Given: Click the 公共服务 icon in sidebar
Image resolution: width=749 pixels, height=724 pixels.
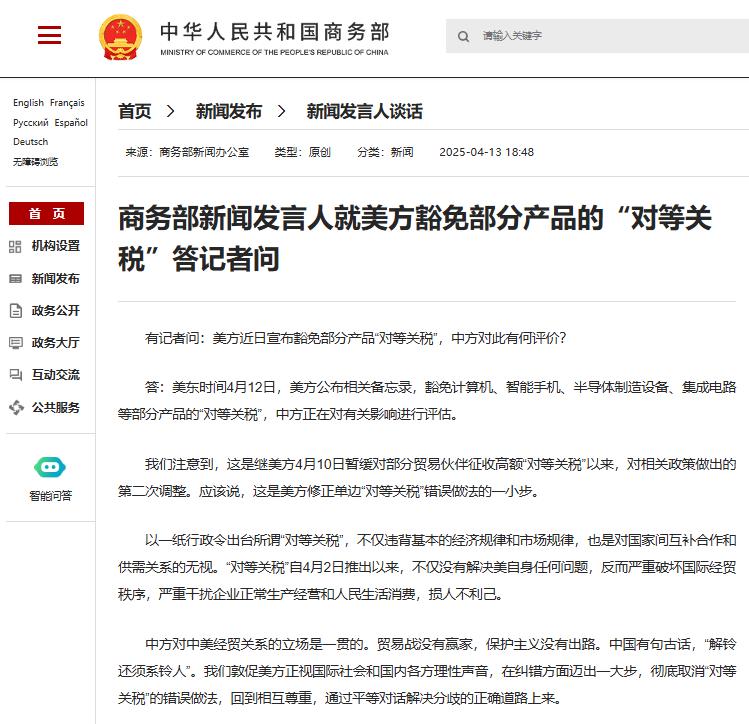Looking at the screenshot, I should 15,407.
